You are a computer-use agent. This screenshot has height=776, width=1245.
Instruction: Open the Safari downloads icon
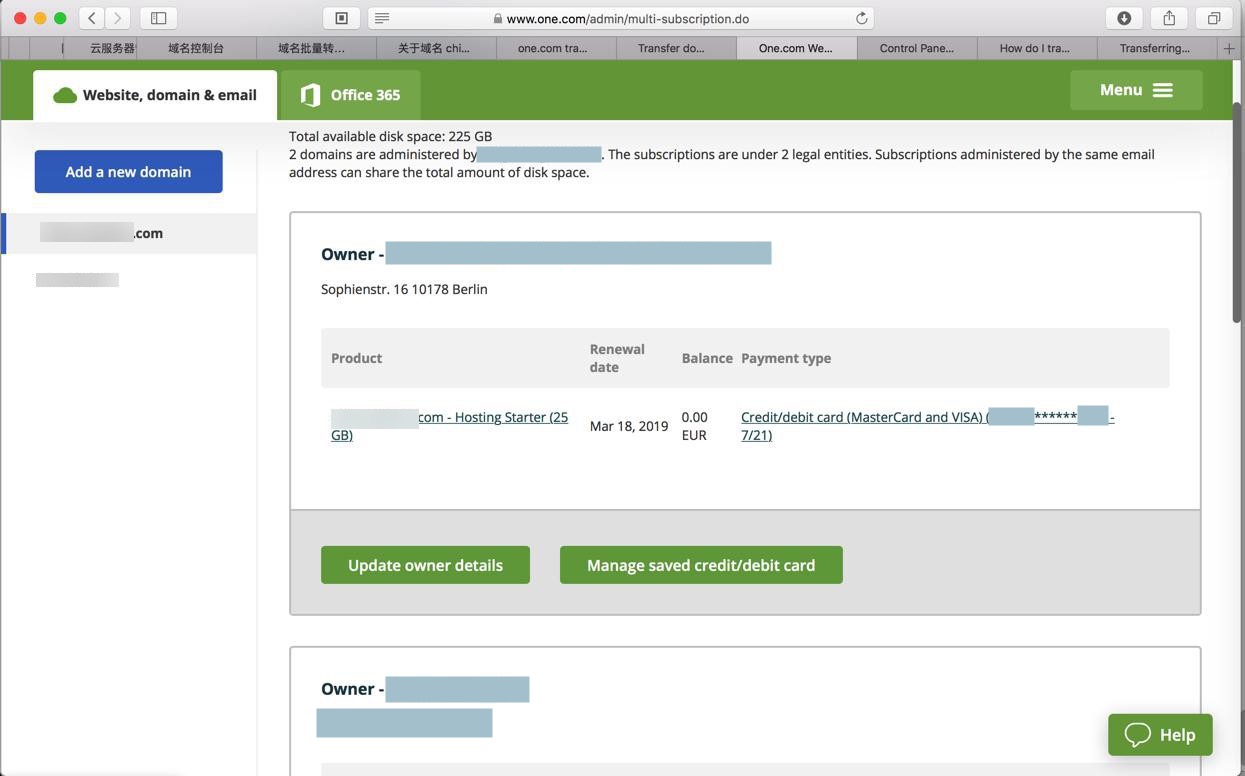tap(1124, 18)
